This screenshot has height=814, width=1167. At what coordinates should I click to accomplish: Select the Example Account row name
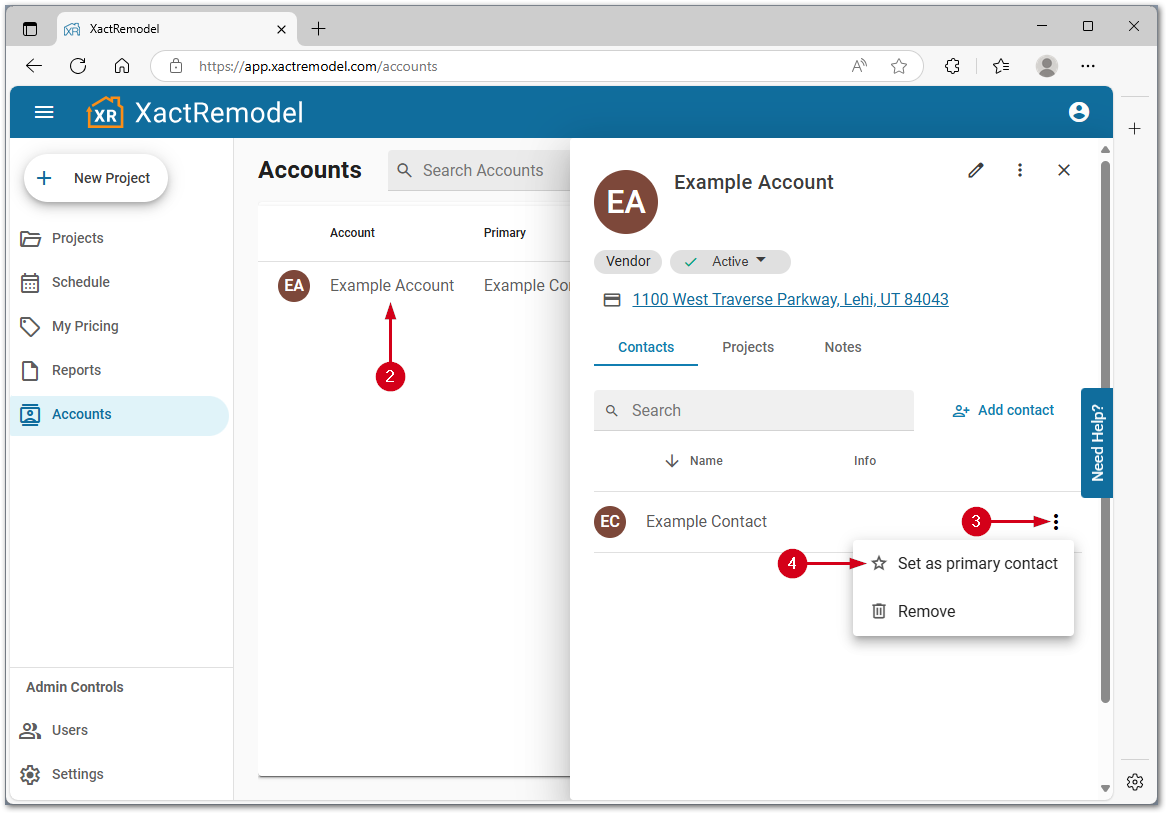[x=391, y=286]
